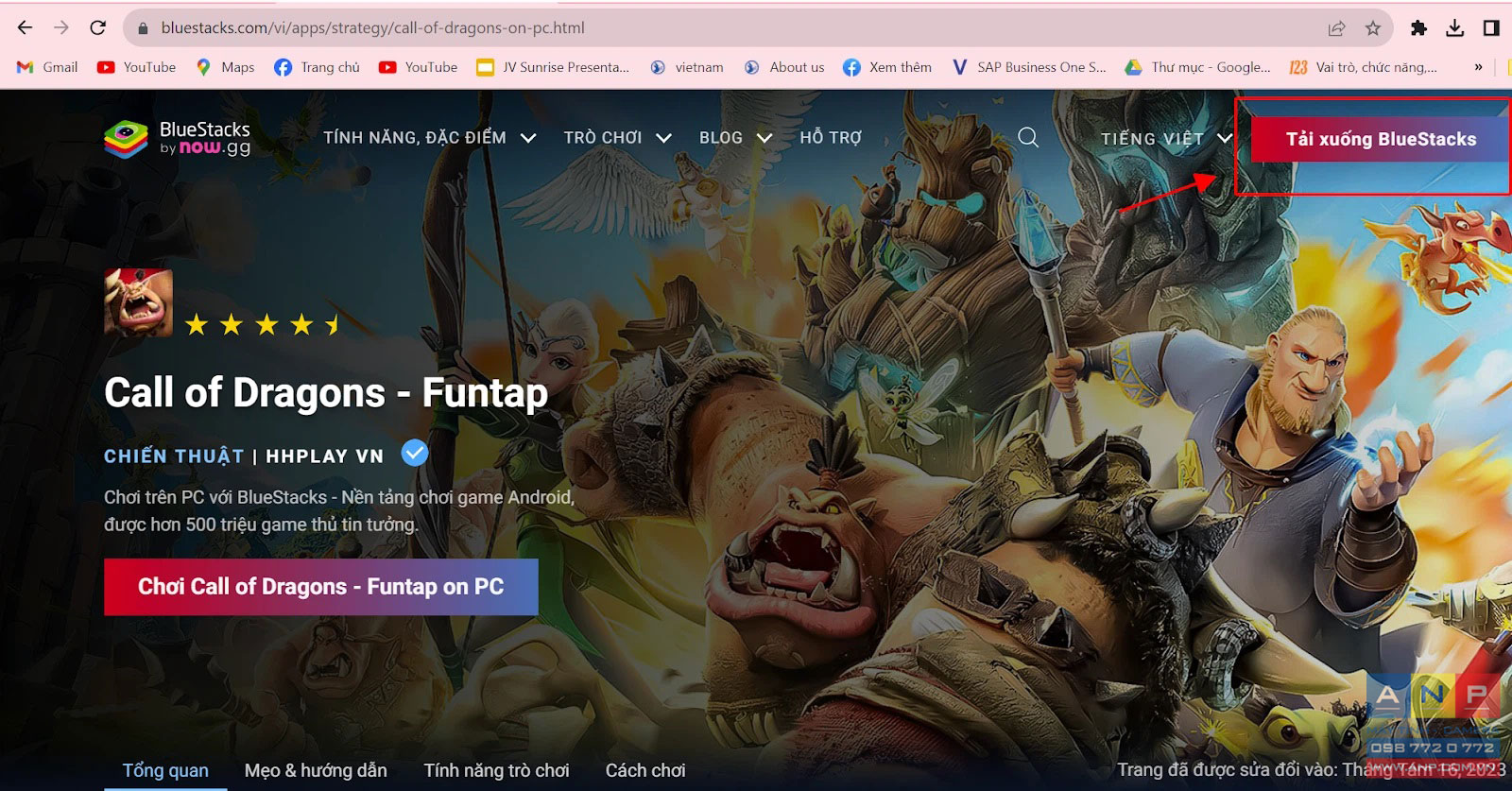1512x791 pixels.
Task: Click the Call of Dragons - Funtap heading
Action: (x=326, y=393)
